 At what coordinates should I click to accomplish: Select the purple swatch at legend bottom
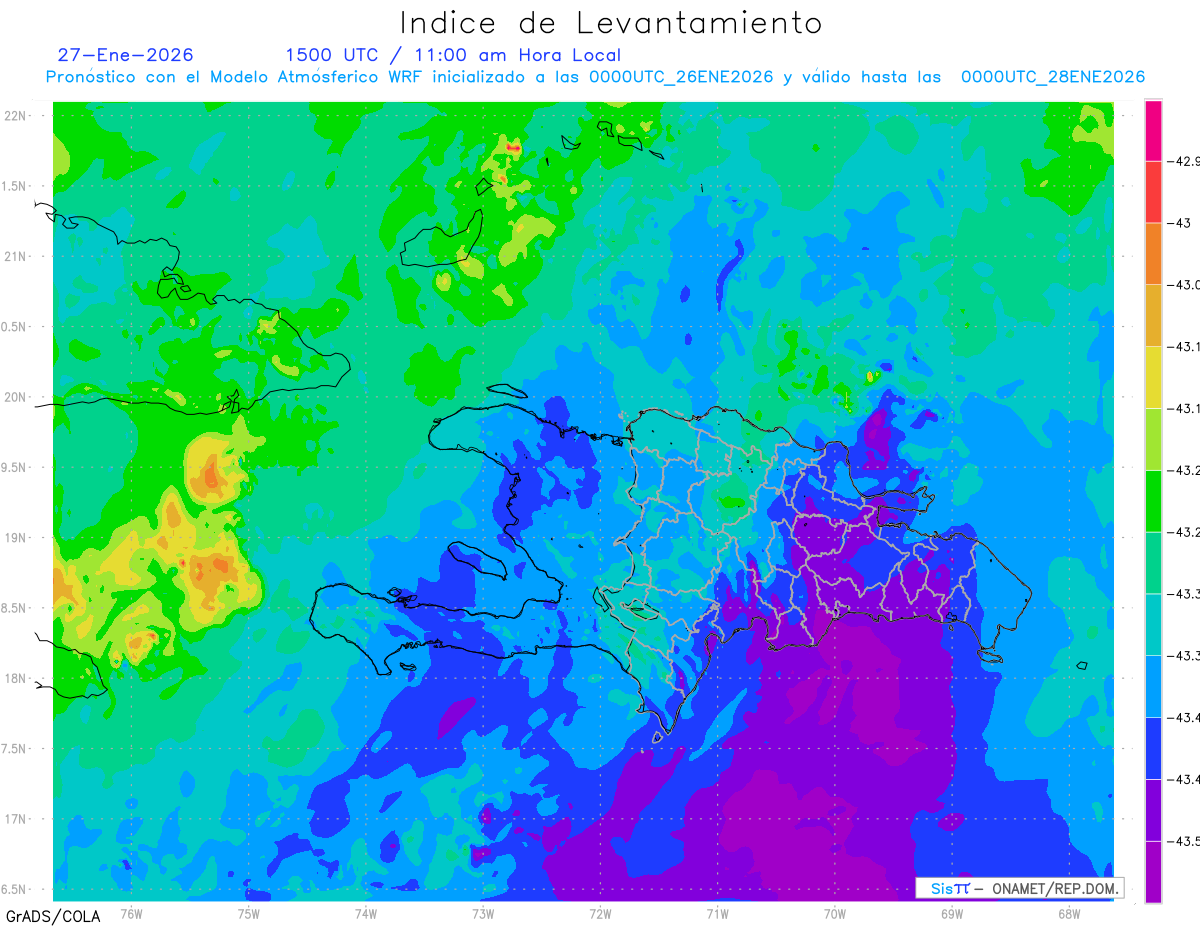(1153, 872)
